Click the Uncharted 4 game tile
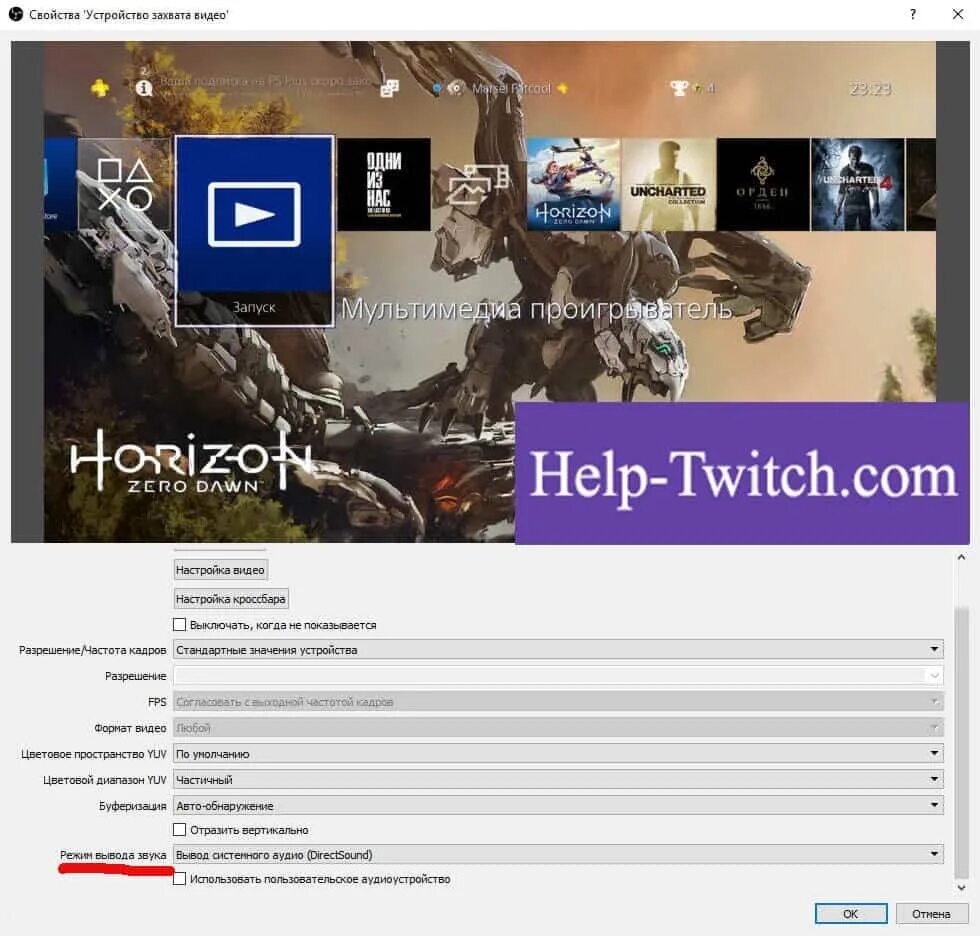This screenshot has height=936, width=980. click(x=858, y=184)
